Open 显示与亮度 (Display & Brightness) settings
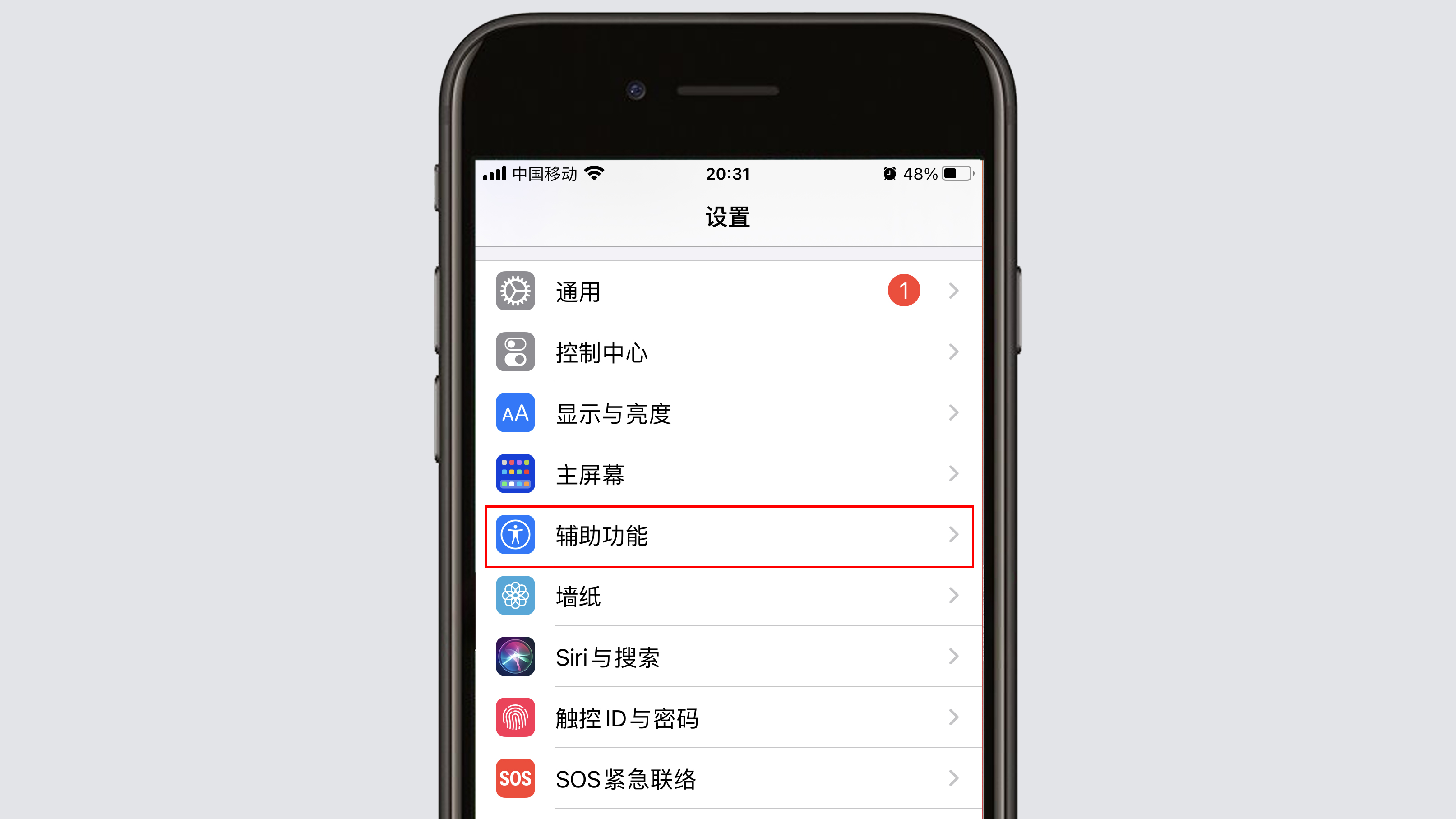The width and height of the screenshot is (1456, 819). [x=728, y=413]
